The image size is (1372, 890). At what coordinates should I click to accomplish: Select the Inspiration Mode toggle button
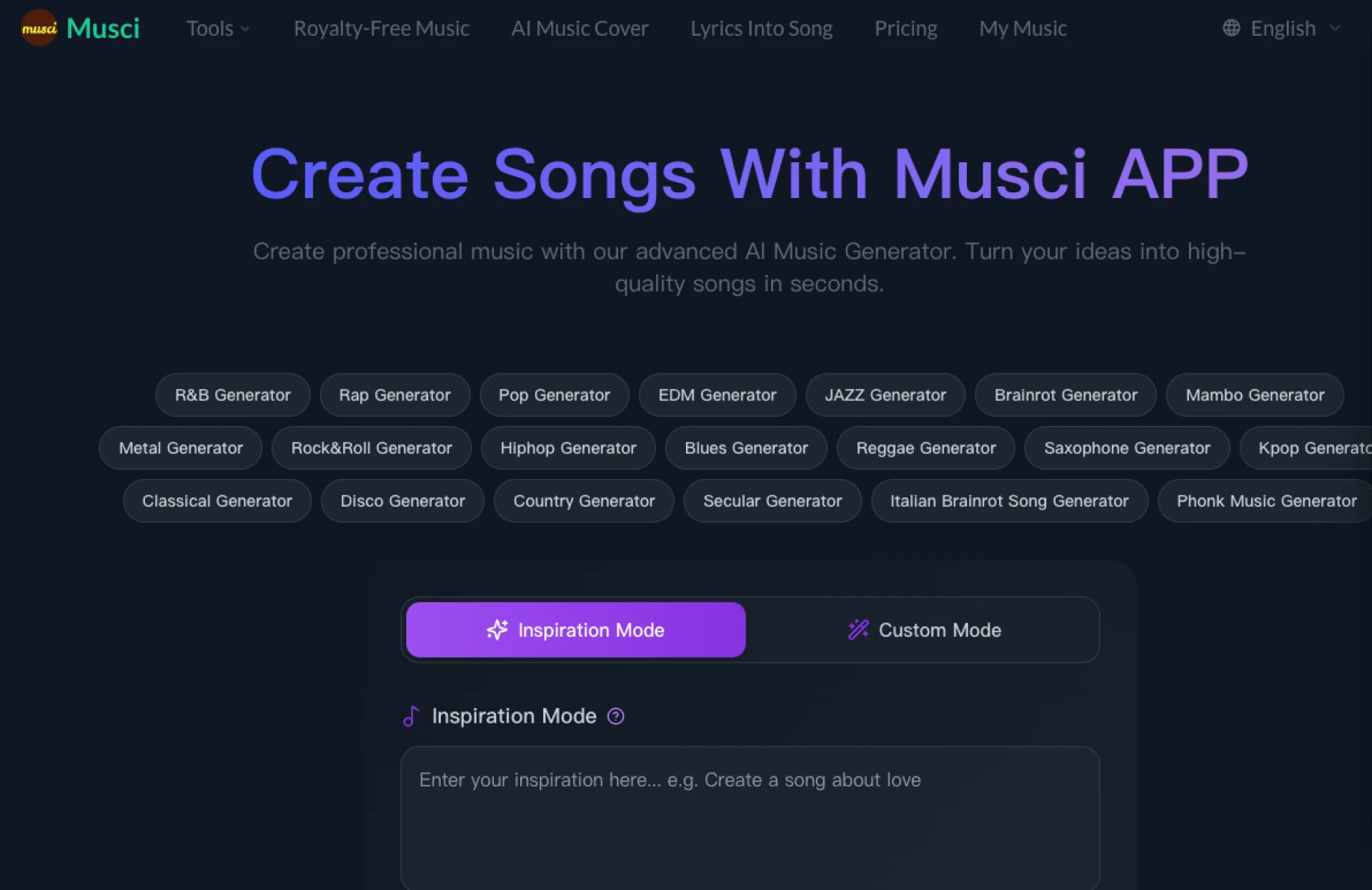pyautogui.click(x=575, y=630)
